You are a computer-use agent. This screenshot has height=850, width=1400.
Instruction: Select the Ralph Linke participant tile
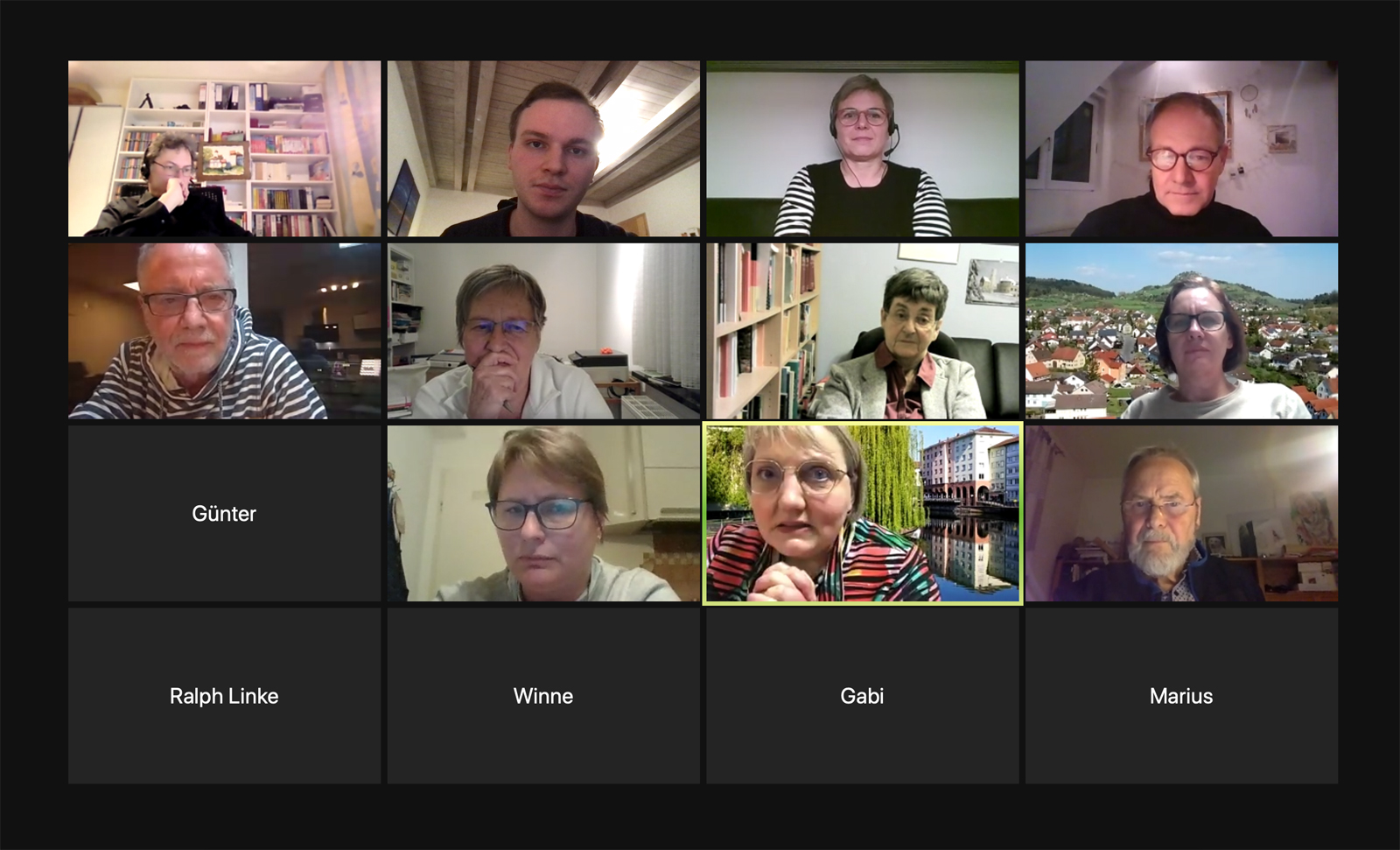(x=224, y=695)
